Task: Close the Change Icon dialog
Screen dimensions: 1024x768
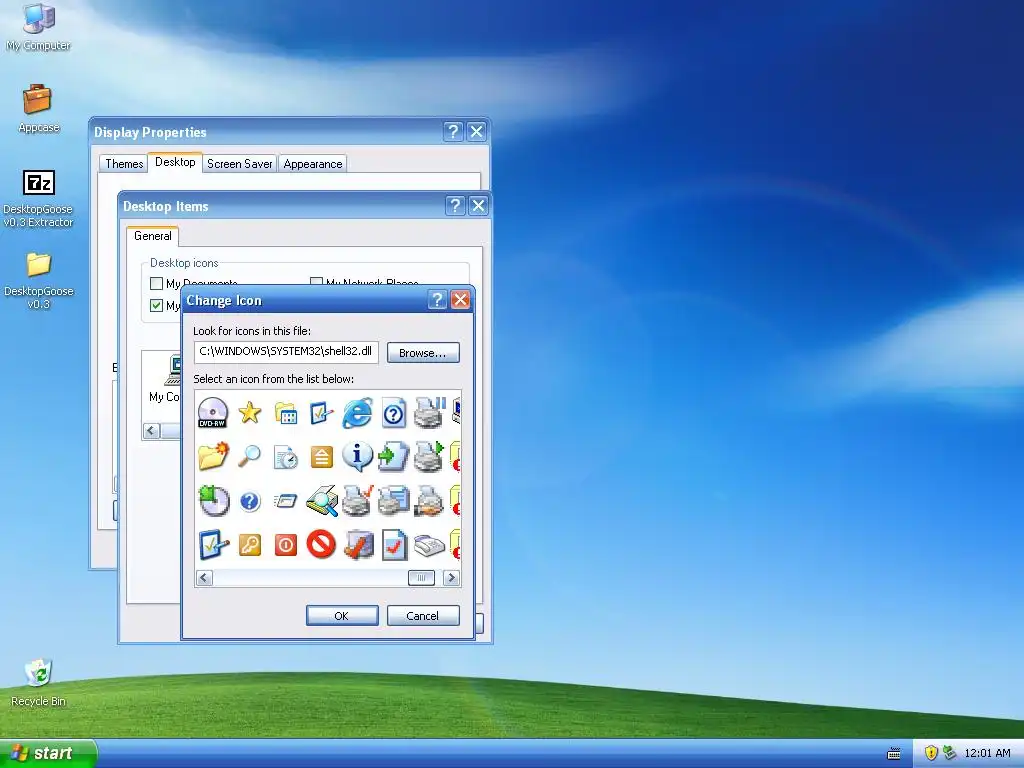Action: pos(460,300)
